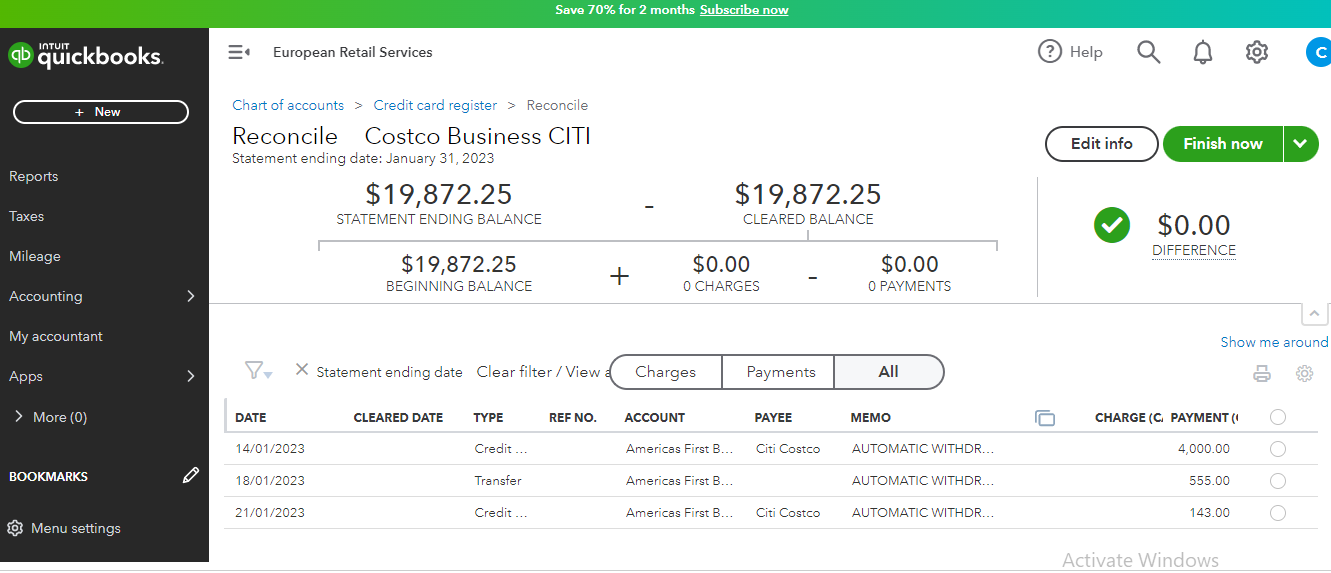1331x573 pixels.
Task: Click the 555.00 payment amount
Action: [1209, 481]
